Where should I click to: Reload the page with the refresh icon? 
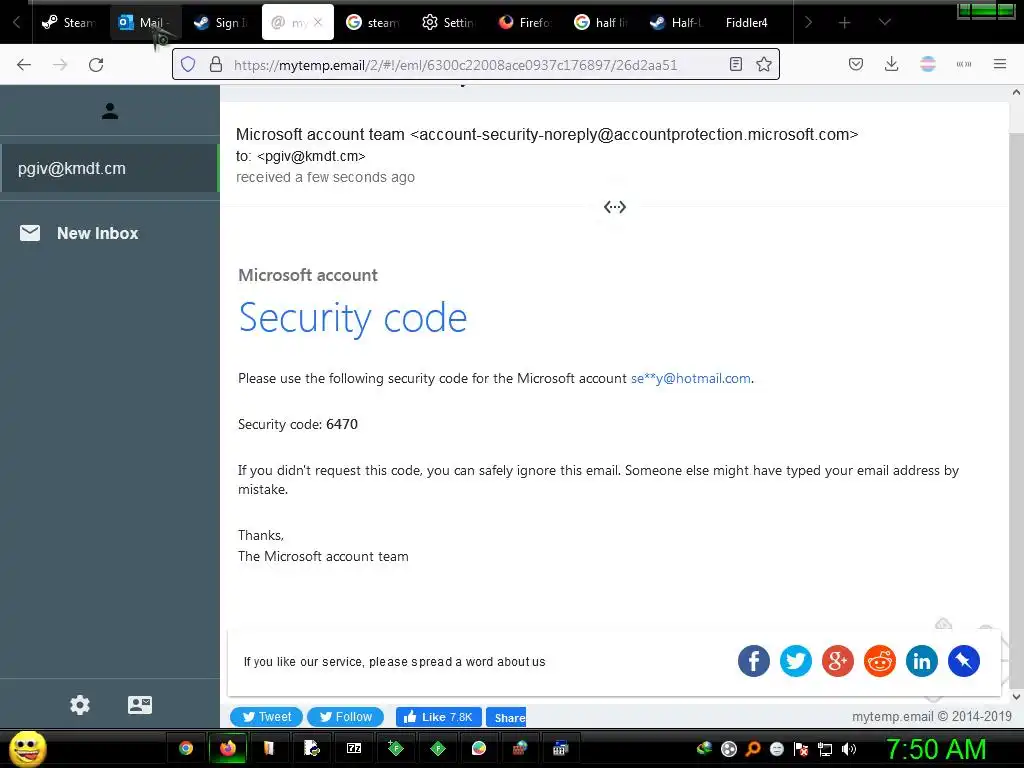tap(96, 65)
